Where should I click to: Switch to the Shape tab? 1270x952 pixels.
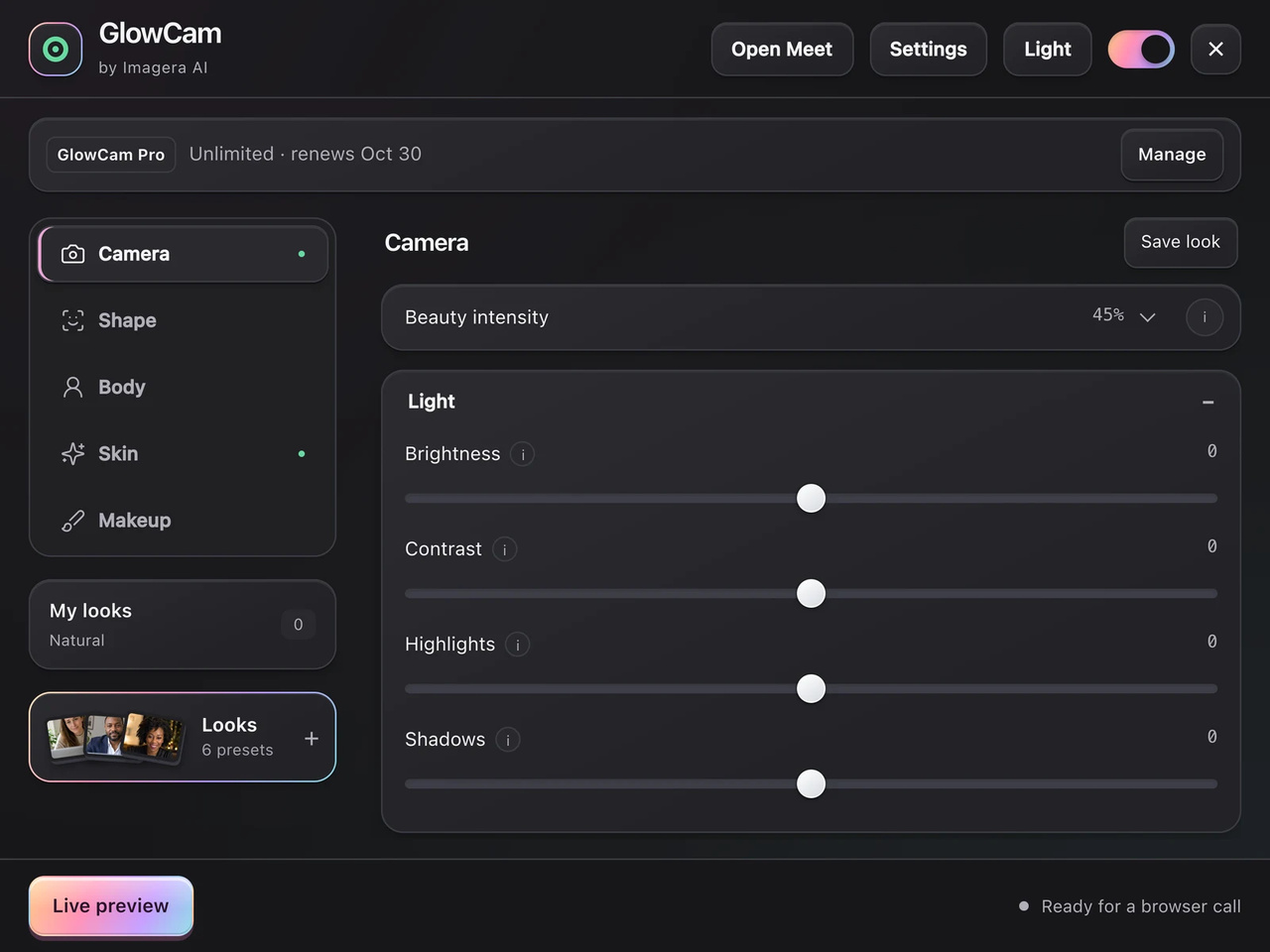(x=184, y=320)
